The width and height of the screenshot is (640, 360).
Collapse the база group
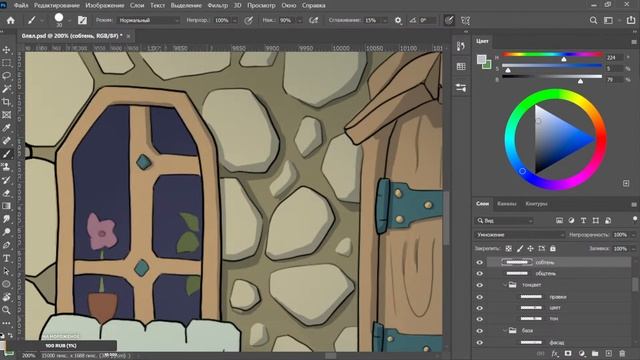[505, 331]
